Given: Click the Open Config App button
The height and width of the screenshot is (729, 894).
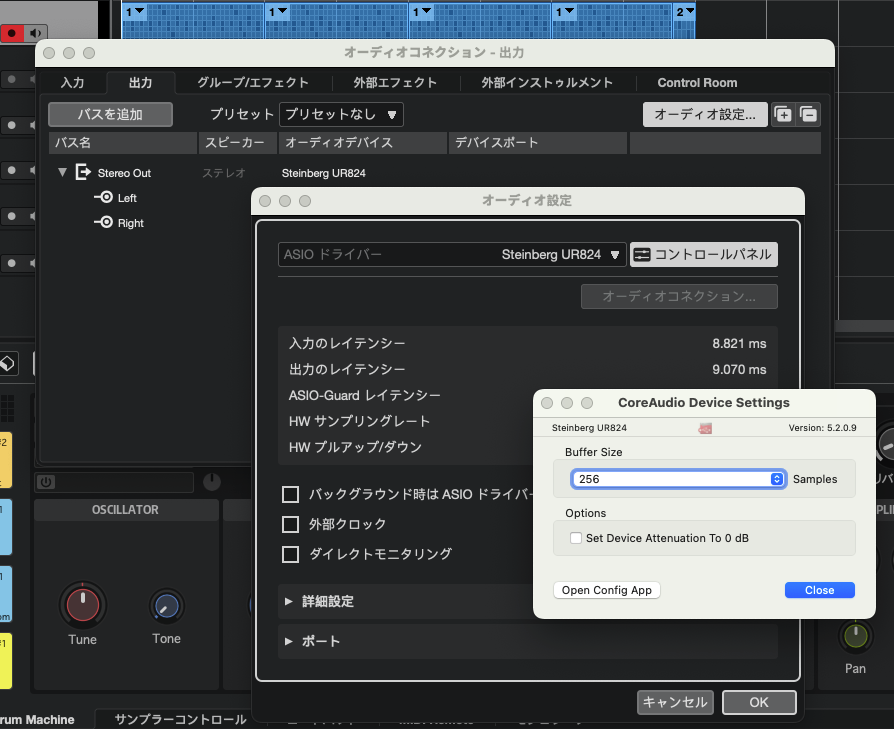Looking at the screenshot, I should click(606, 590).
